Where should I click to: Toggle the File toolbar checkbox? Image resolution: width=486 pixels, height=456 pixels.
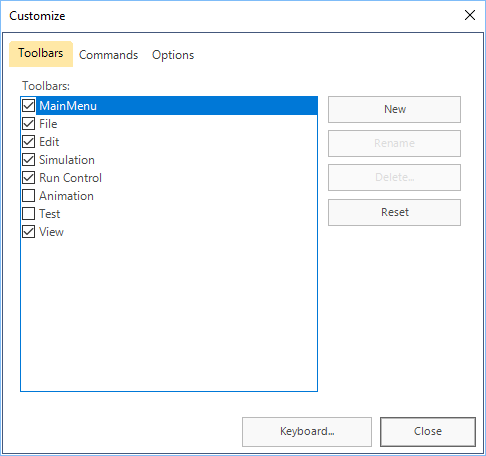click(x=29, y=124)
